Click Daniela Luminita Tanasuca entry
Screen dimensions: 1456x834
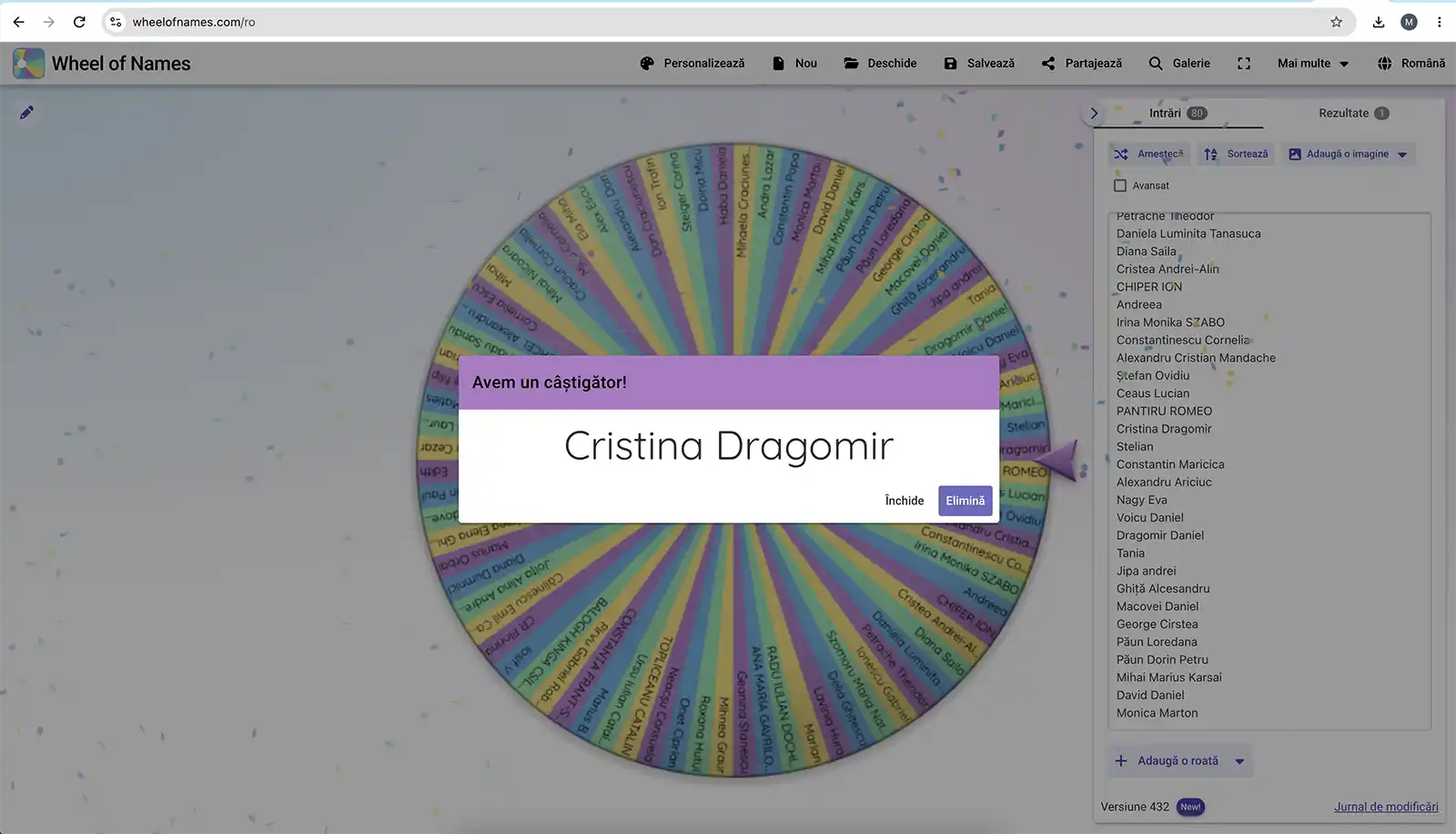(1188, 233)
